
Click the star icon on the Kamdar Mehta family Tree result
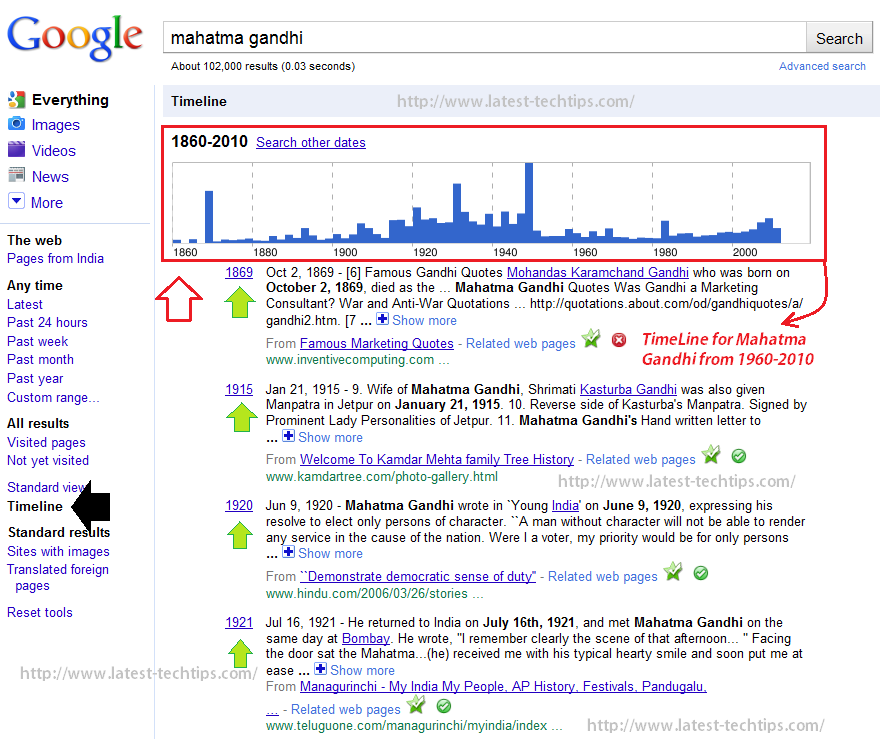click(x=711, y=455)
